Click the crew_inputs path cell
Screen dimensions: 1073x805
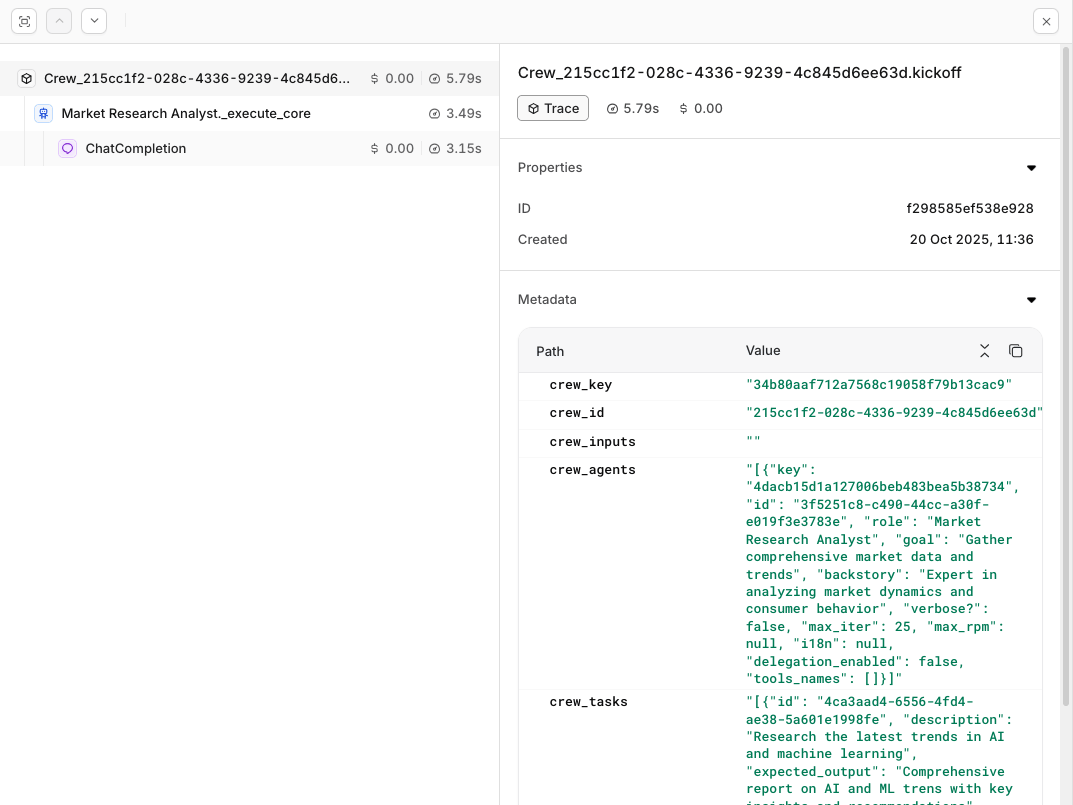click(x=592, y=442)
